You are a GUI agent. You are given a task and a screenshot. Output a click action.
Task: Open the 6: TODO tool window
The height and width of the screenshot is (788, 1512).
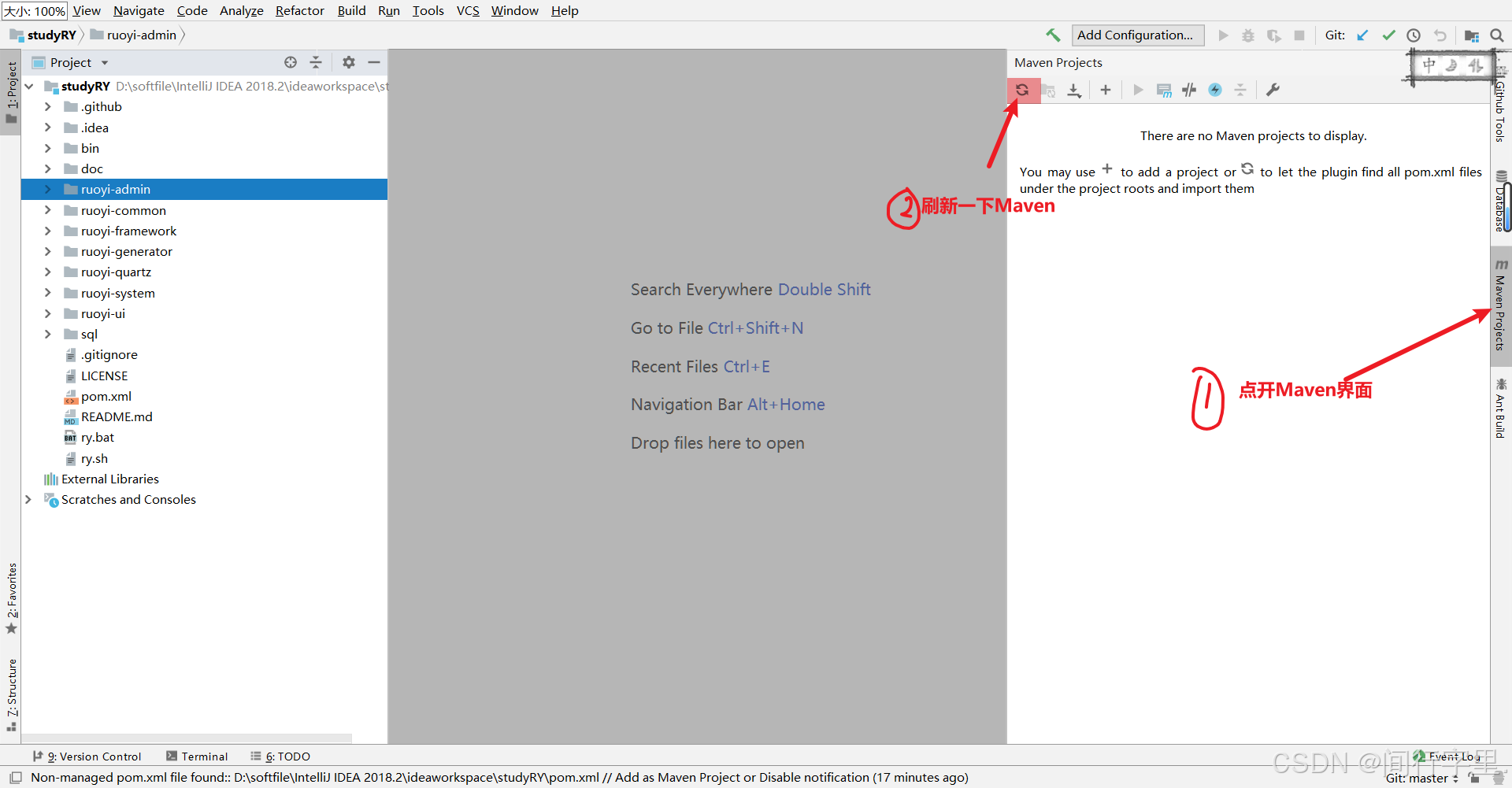(x=280, y=757)
